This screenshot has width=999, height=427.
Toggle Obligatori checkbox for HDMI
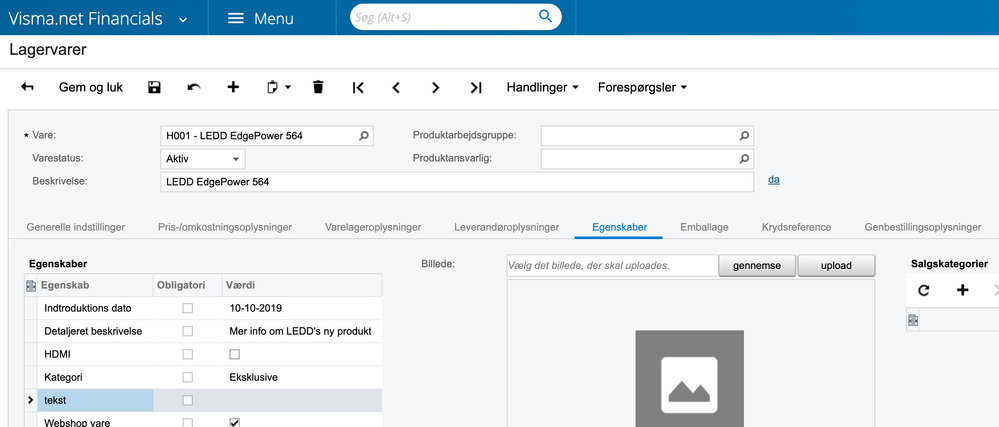pyautogui.click(x=187, y=354)
